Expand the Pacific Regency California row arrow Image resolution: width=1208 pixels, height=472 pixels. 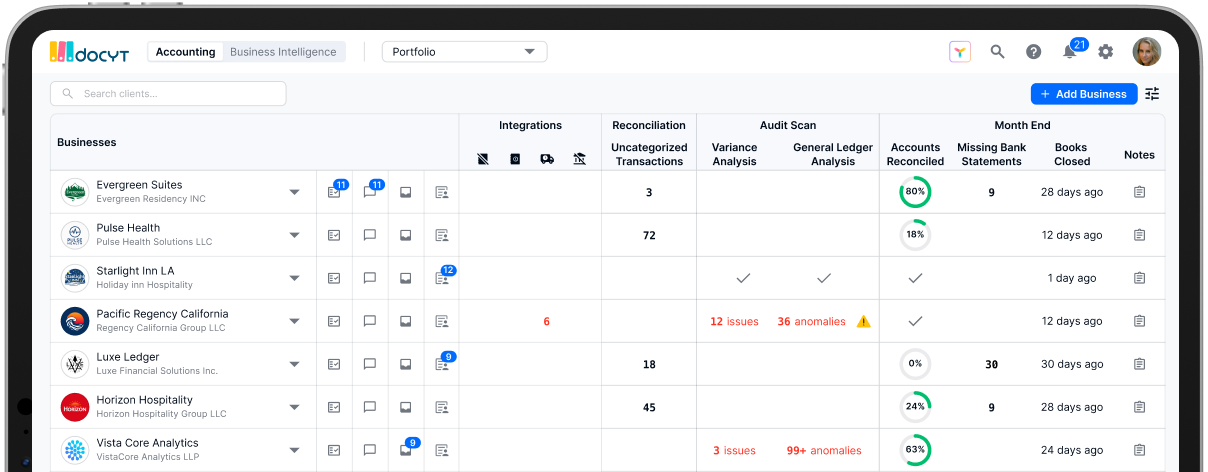(294, 321)
